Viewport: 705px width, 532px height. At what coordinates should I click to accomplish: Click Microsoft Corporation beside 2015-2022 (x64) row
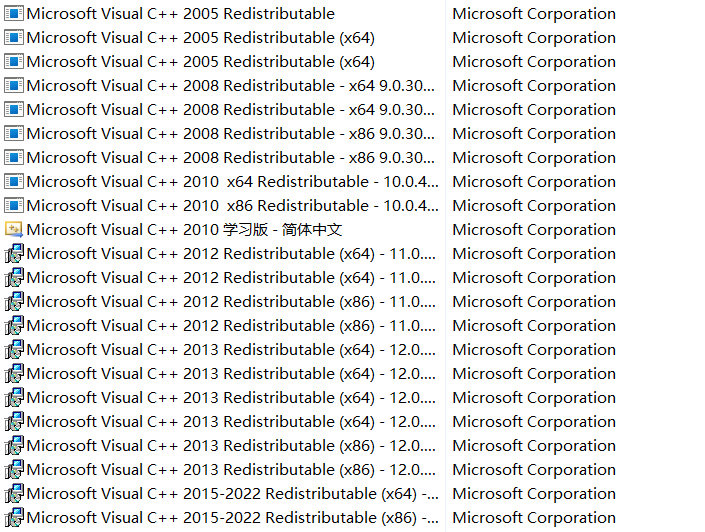pos(534,494)
